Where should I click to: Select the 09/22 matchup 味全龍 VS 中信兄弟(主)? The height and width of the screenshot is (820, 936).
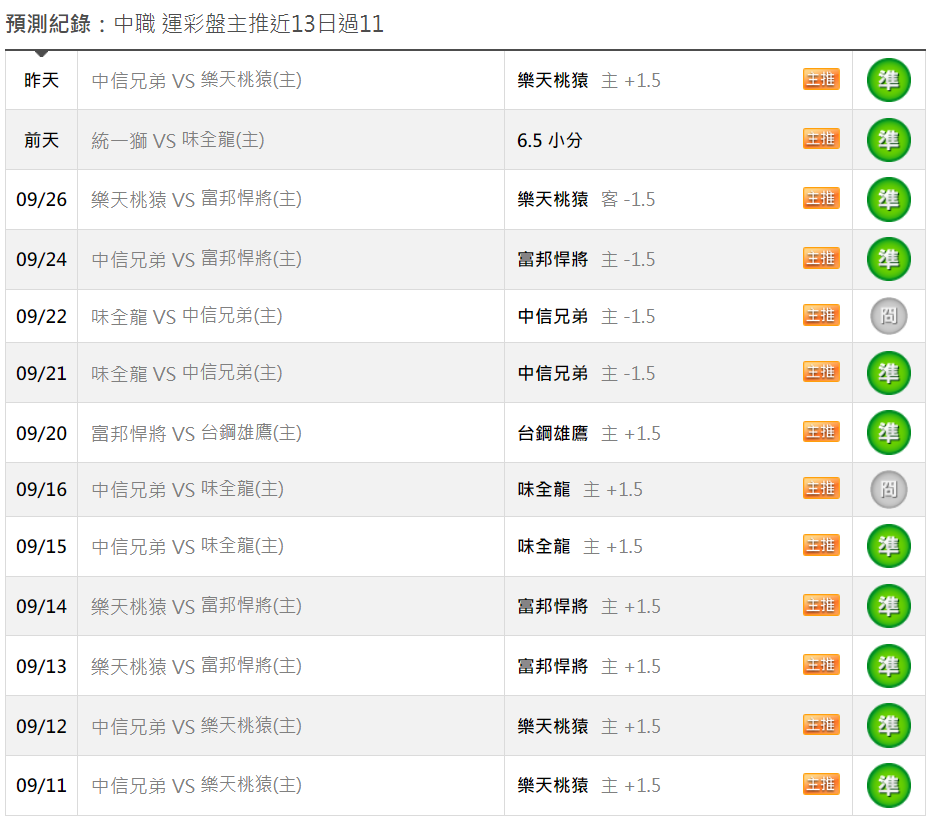tap(187, 316)
